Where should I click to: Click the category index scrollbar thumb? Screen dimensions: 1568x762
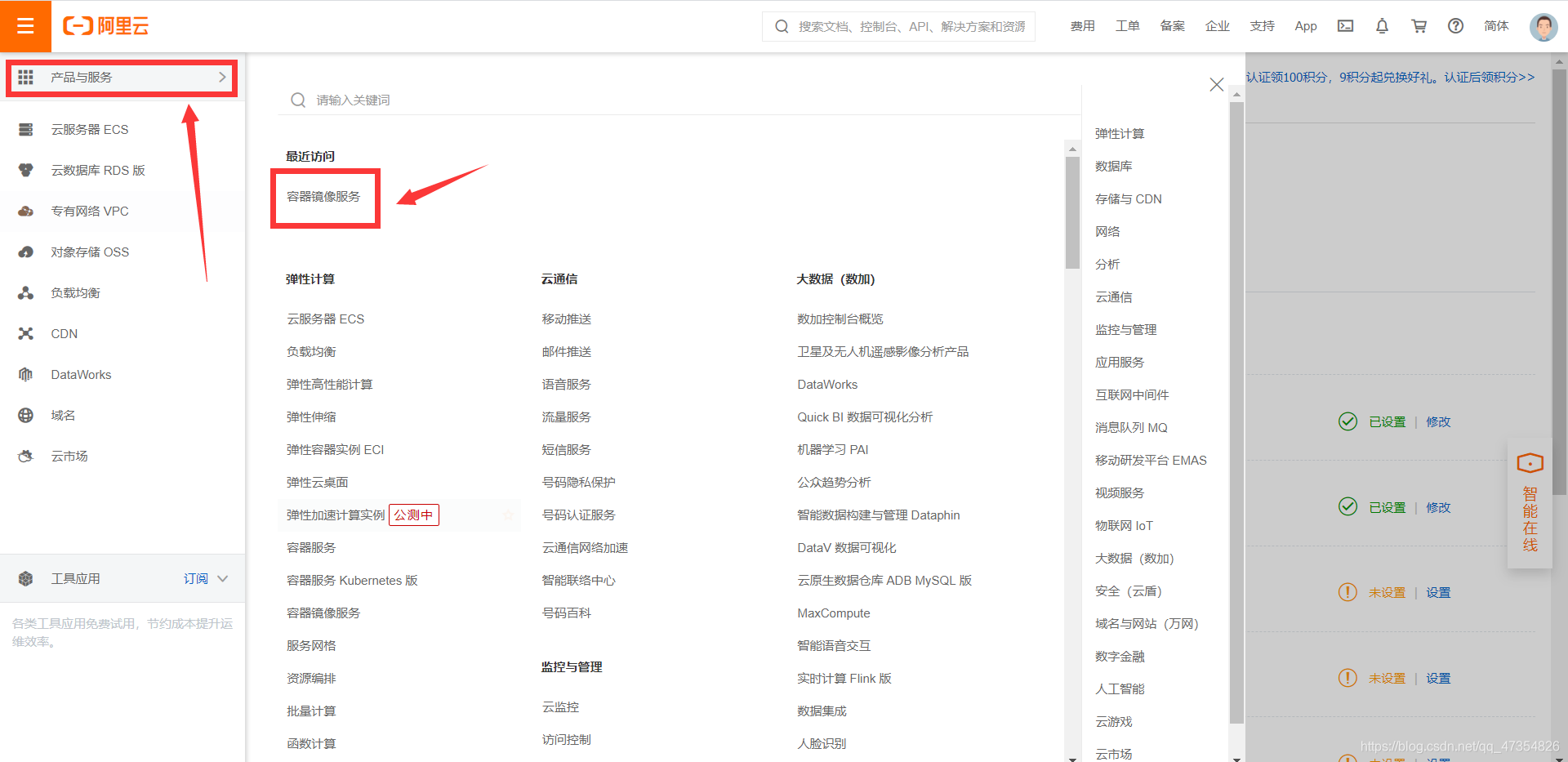click(1236, 412)
